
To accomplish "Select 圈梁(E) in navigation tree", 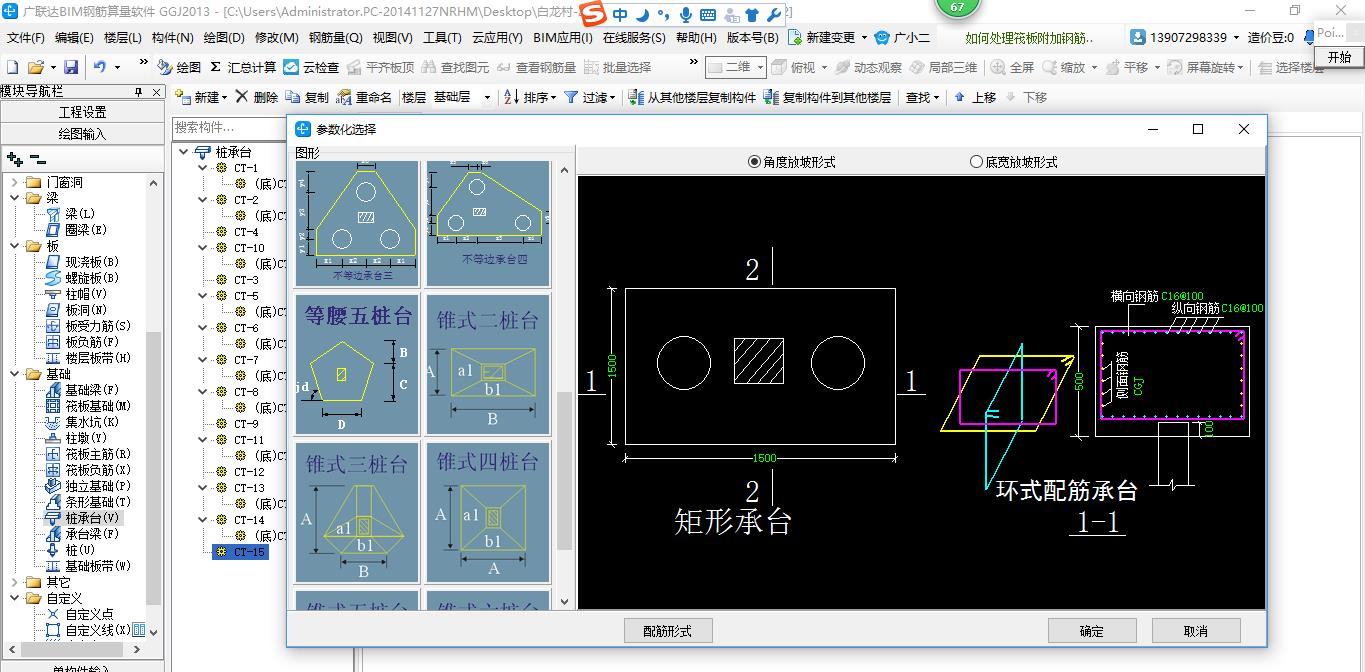I will [x=86, y=230].
